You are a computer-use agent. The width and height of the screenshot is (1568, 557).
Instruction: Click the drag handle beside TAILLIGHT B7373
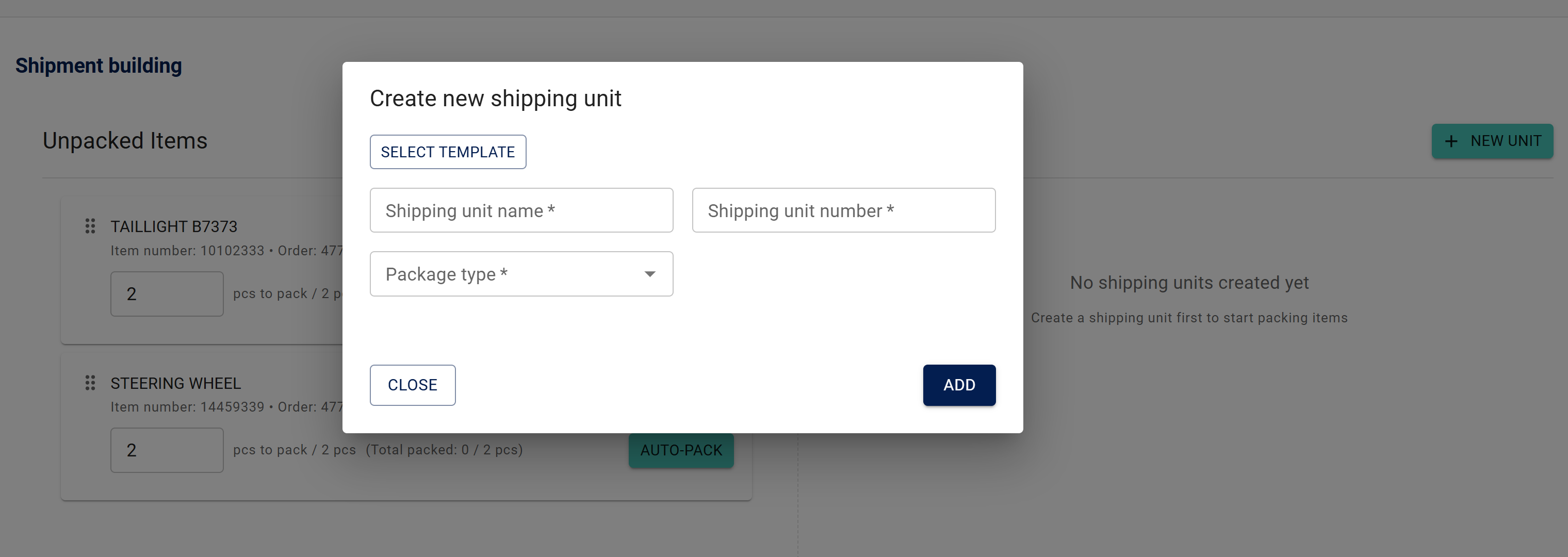[x=90, y=226]
